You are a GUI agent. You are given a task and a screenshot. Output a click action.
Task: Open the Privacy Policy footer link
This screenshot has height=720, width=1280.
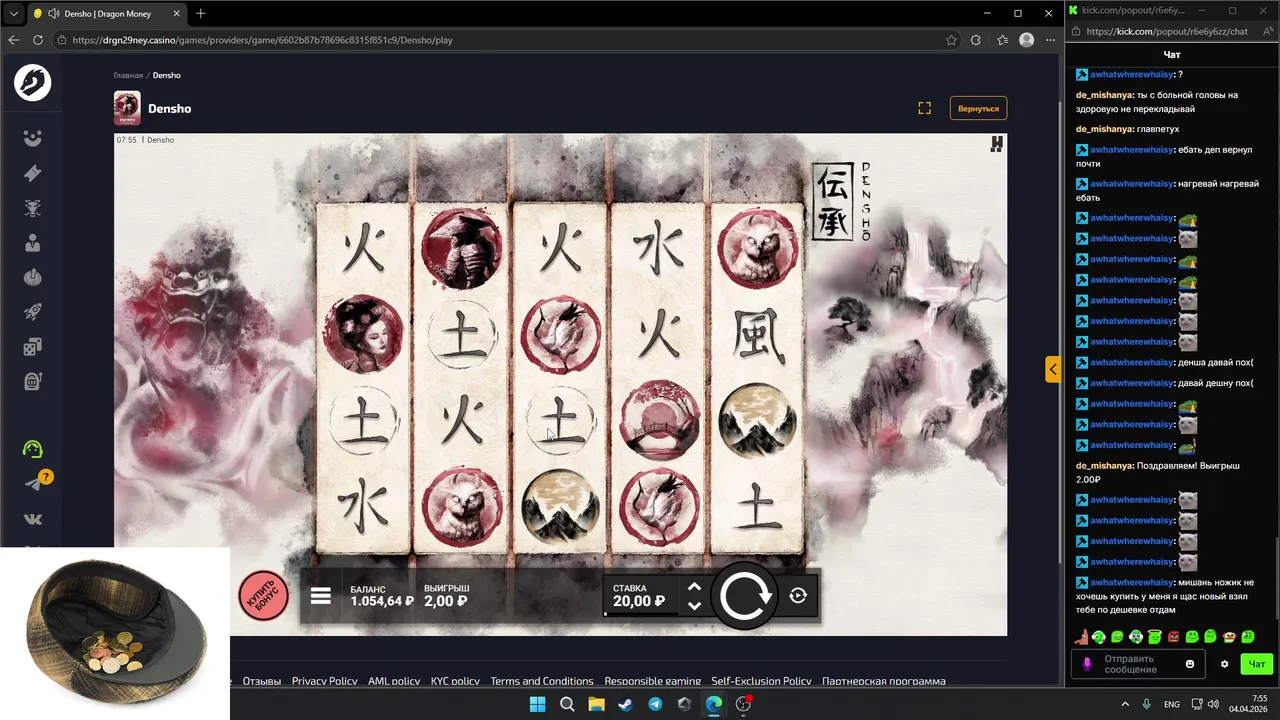(x=324, y=681)
